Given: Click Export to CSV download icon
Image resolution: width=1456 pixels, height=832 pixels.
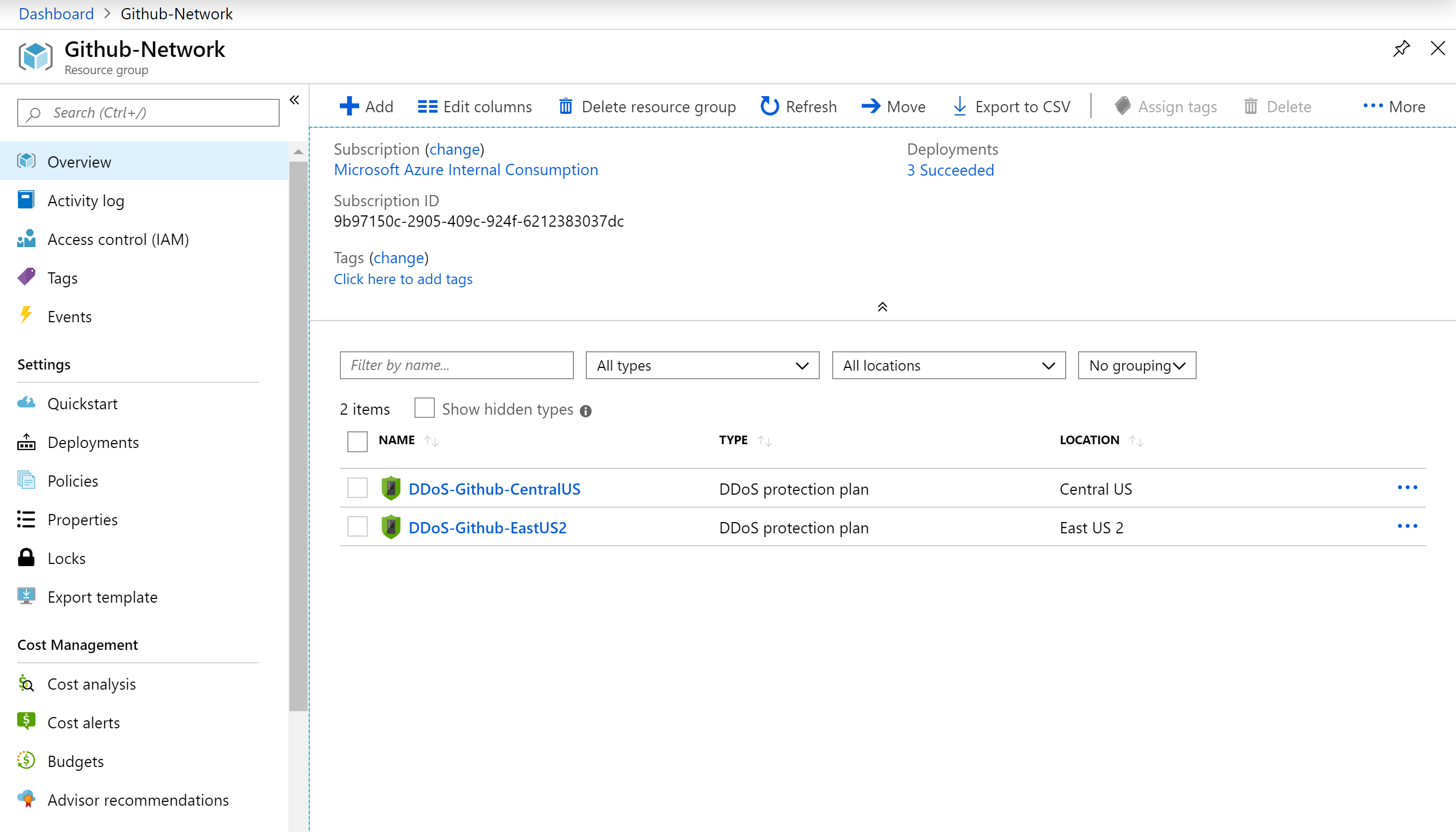Looking at the screenshot, I should [959, 106].
